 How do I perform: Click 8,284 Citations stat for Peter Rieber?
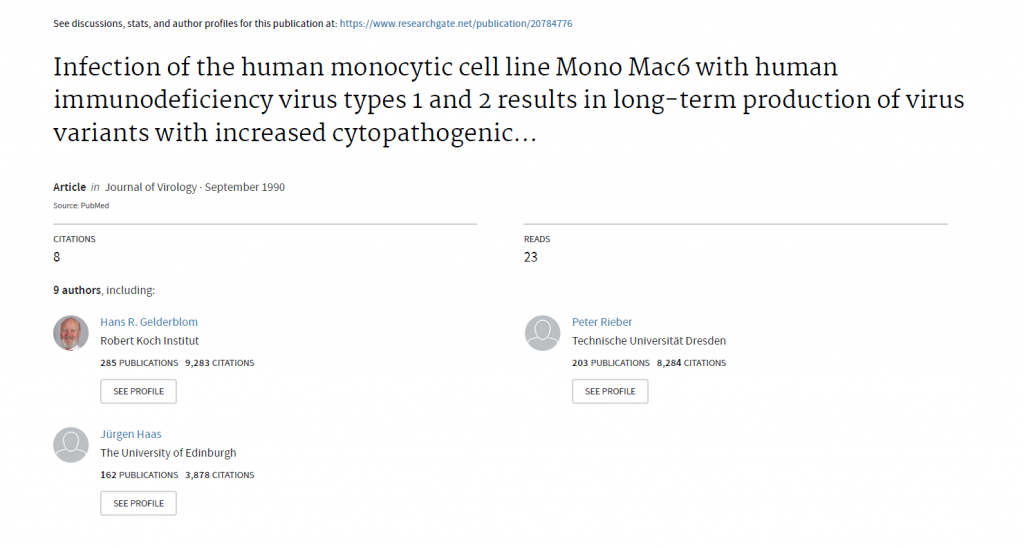pyautogui.click(x=692, y=363)
